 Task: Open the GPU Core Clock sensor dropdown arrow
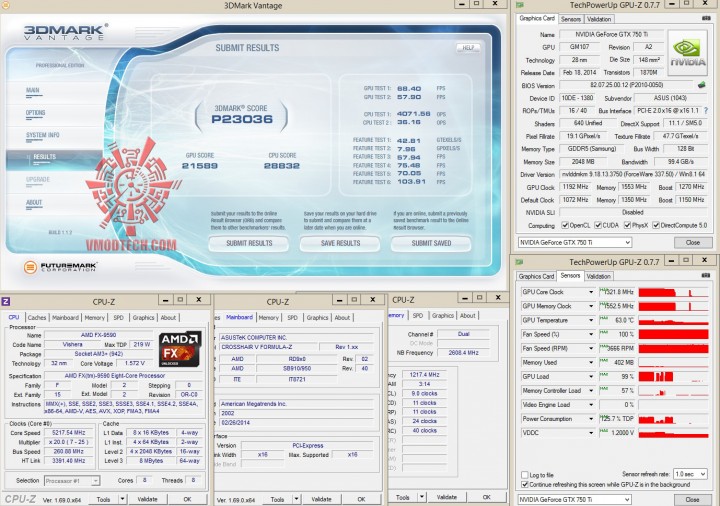pos(591,292)
